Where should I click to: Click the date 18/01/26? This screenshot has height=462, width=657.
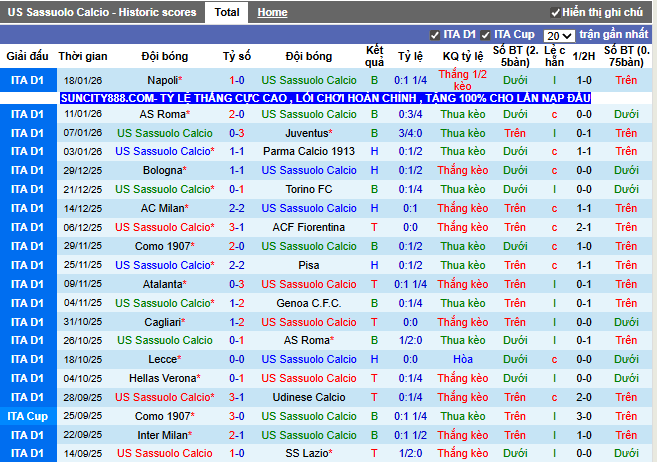coord(83,80)
